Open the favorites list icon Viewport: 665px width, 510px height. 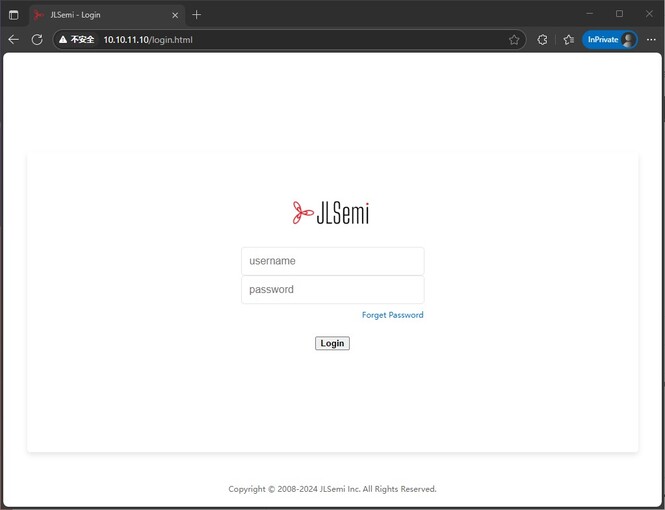569,40
